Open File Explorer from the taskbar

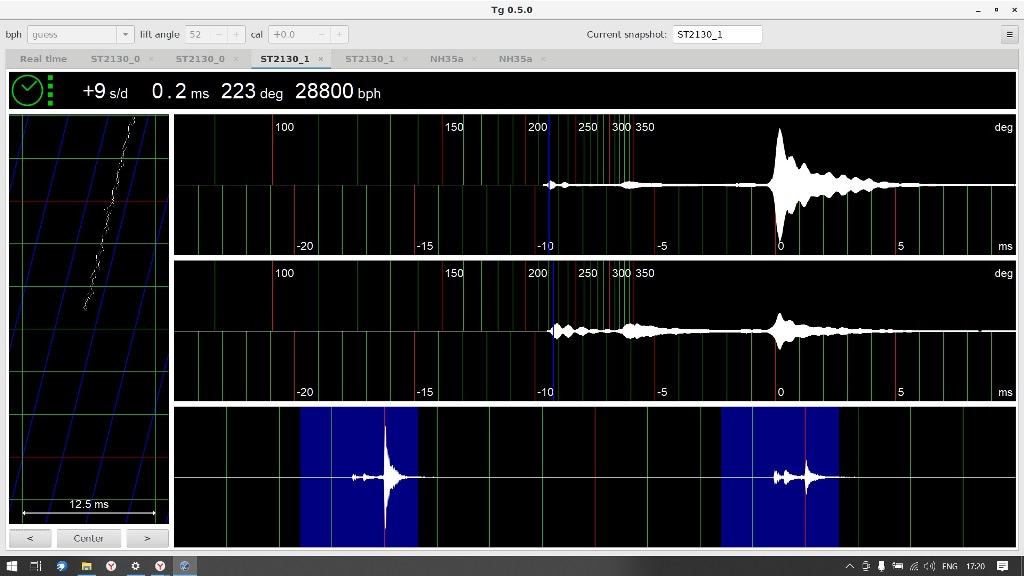(86, 566)
